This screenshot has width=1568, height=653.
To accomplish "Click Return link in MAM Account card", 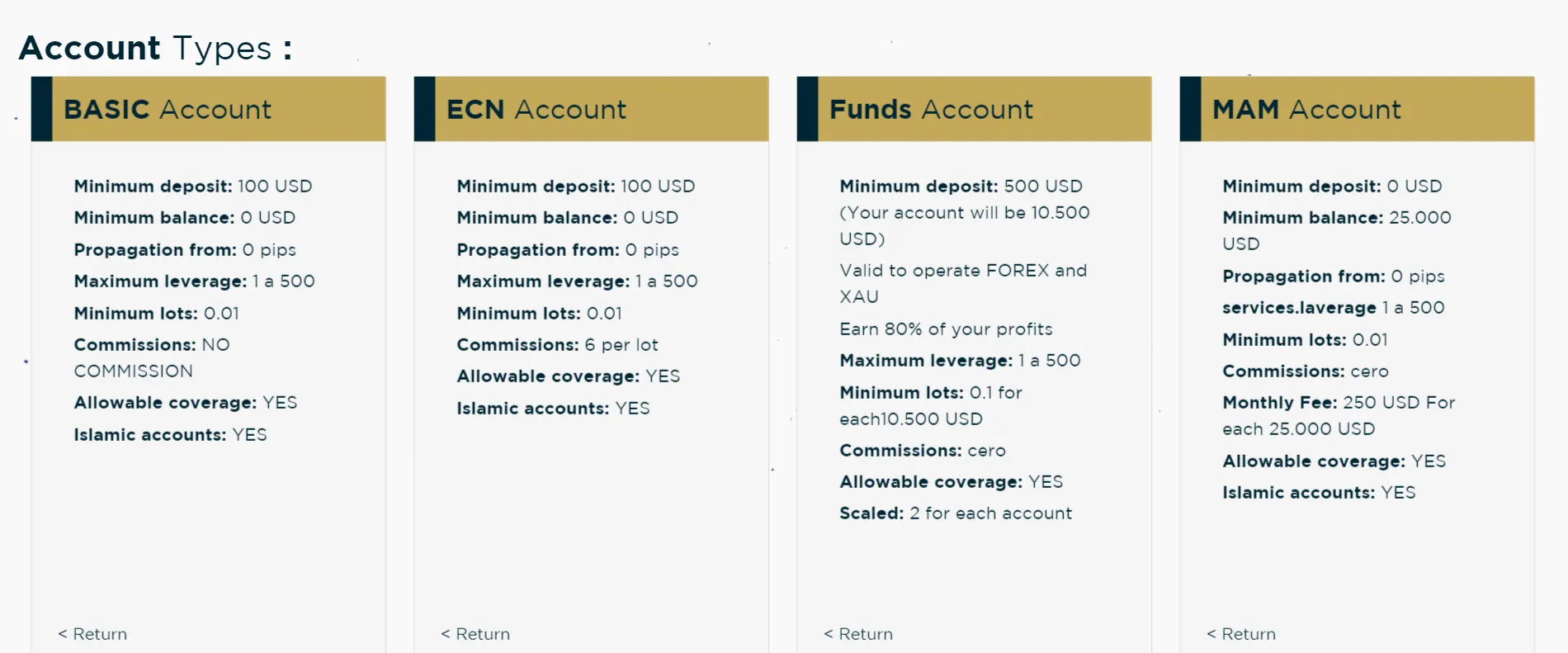I will pos(1241,634).
